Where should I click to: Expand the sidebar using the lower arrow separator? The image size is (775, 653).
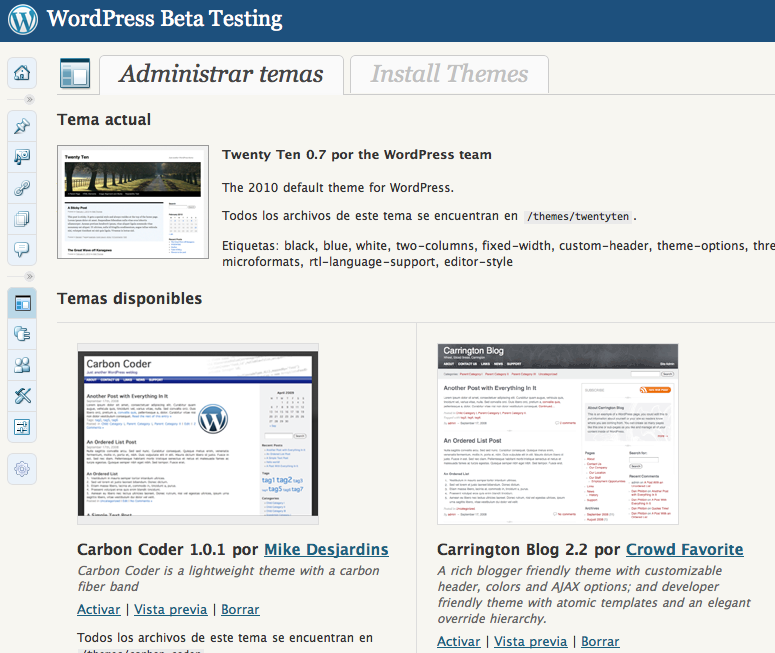pos(29,277)
